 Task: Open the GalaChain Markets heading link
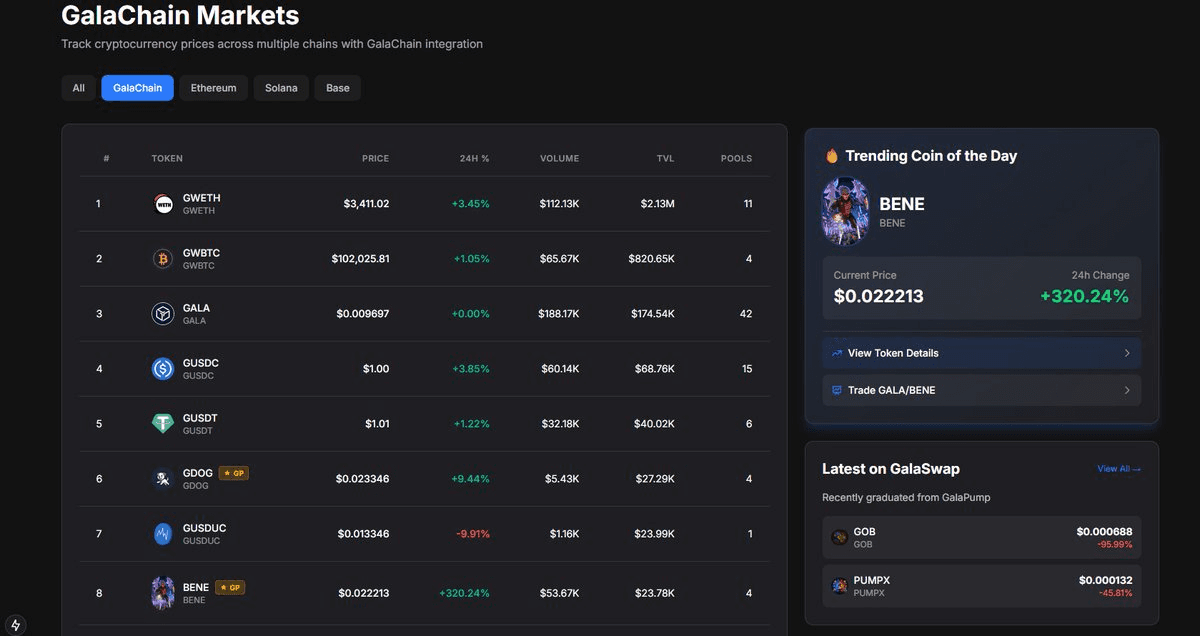180,16
